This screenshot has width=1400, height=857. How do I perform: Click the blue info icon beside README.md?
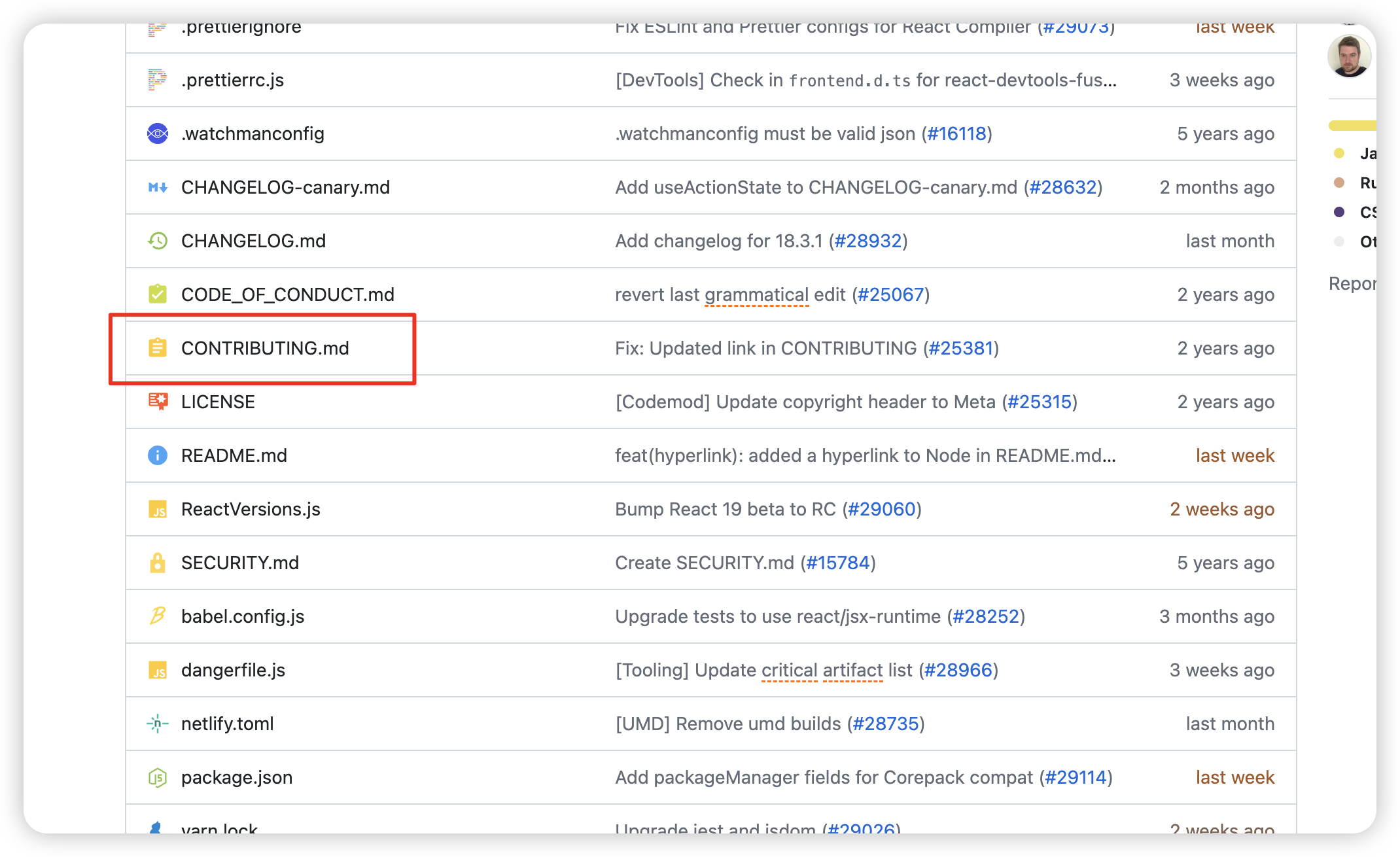[157, 455]
